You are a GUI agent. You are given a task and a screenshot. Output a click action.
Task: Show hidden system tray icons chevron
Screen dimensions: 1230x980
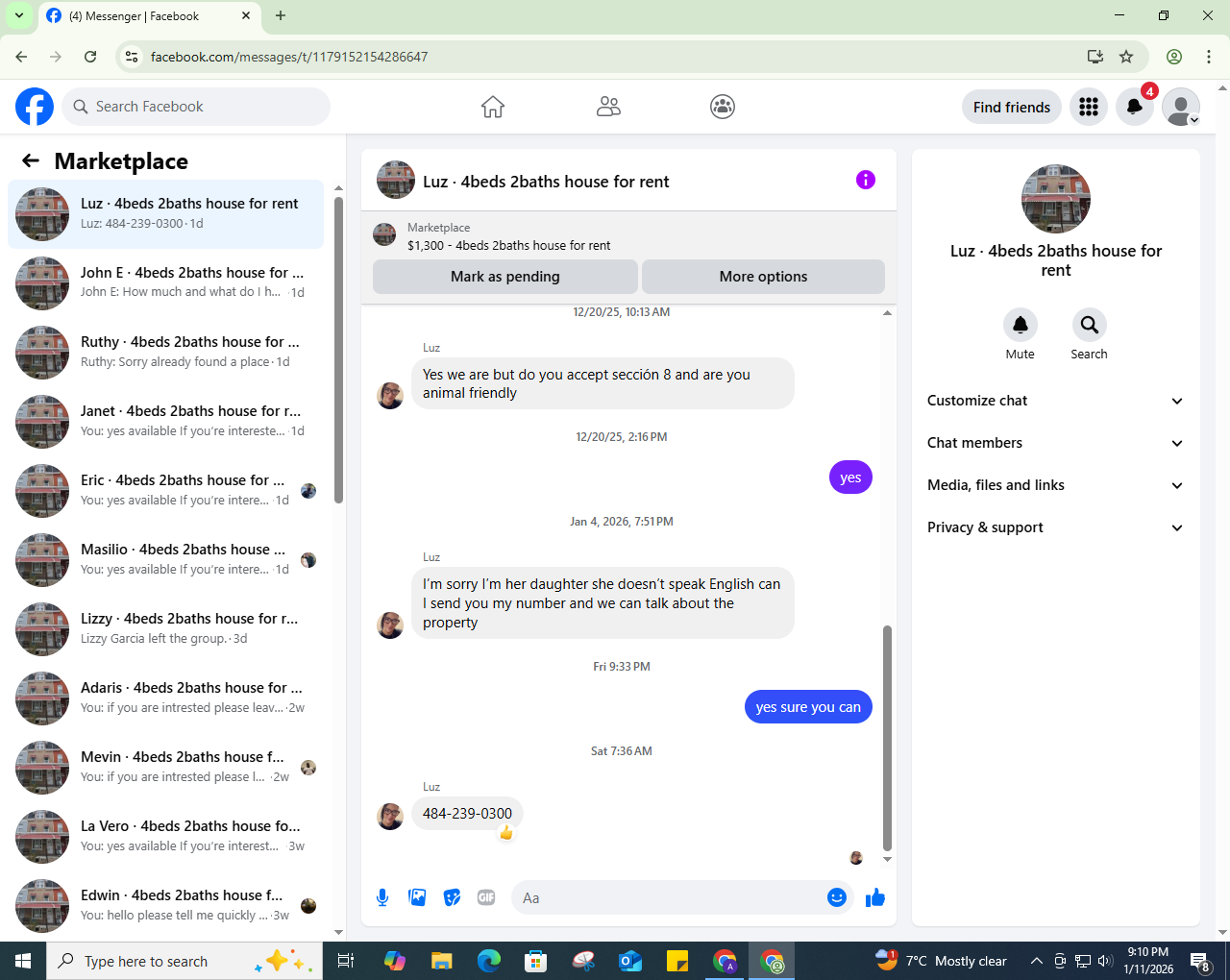[x=1036, y=961]
